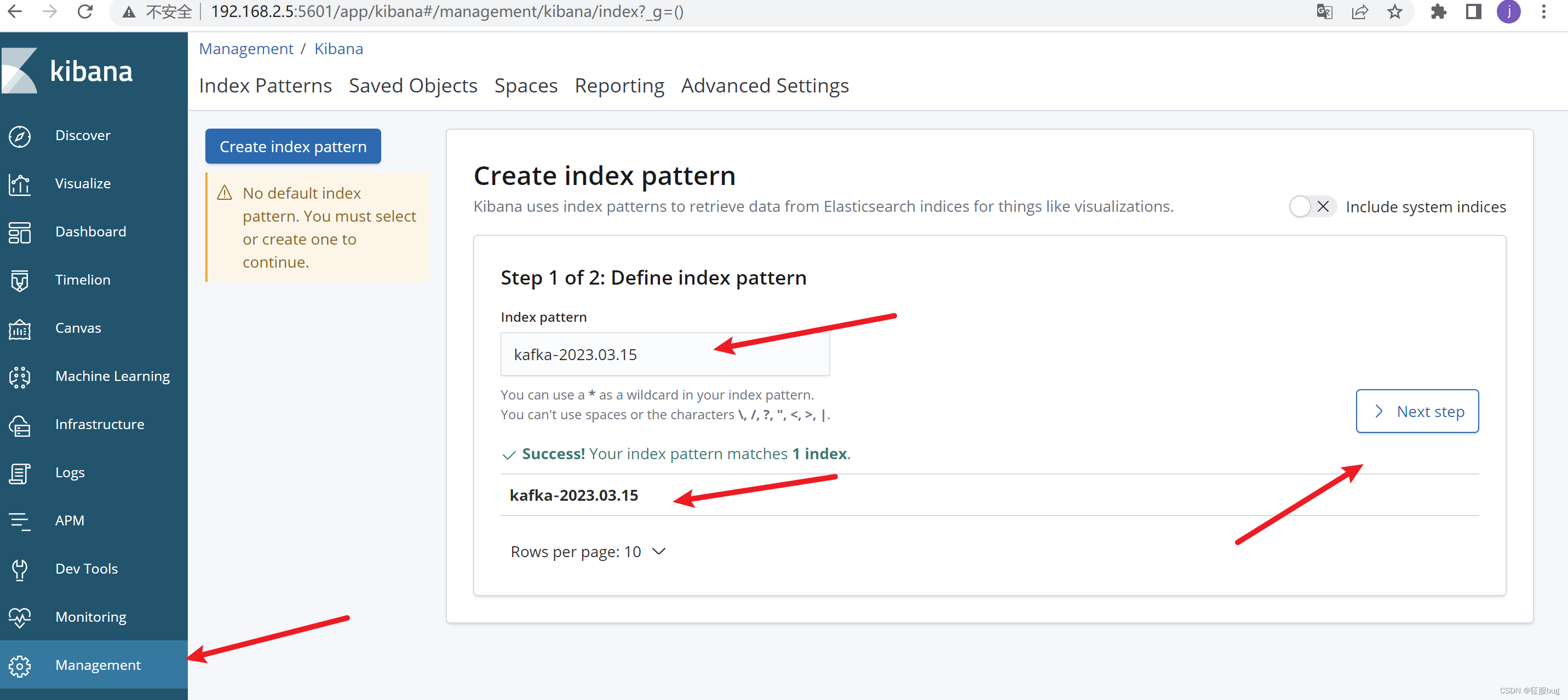Switch to Saved Objects tab
The width and height of the screenshot is (1568, 700).
[x=413, y=86]
